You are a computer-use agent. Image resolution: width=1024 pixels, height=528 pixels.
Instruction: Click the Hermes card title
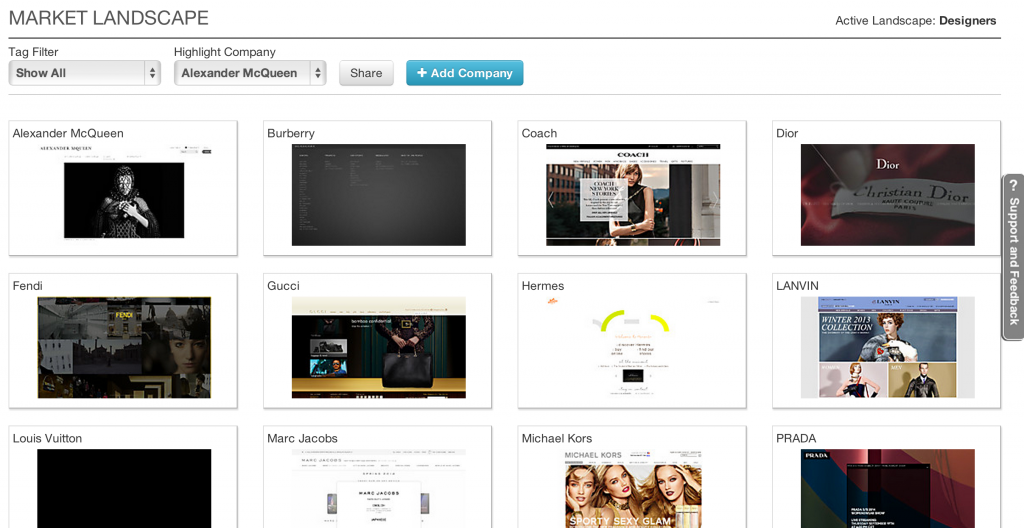click(543, 286)
